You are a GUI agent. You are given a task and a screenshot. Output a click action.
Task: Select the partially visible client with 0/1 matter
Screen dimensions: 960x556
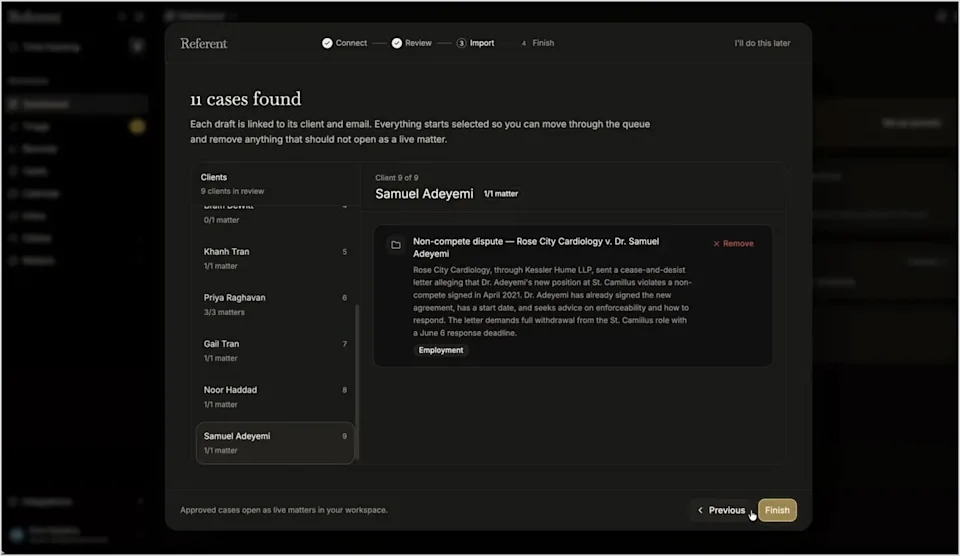275,216
